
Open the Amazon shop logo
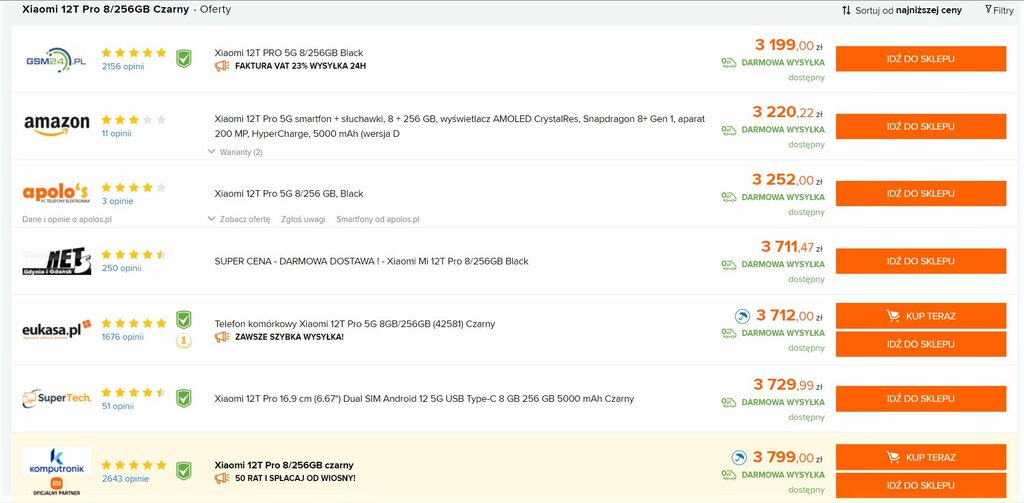[x=56, y=125]
